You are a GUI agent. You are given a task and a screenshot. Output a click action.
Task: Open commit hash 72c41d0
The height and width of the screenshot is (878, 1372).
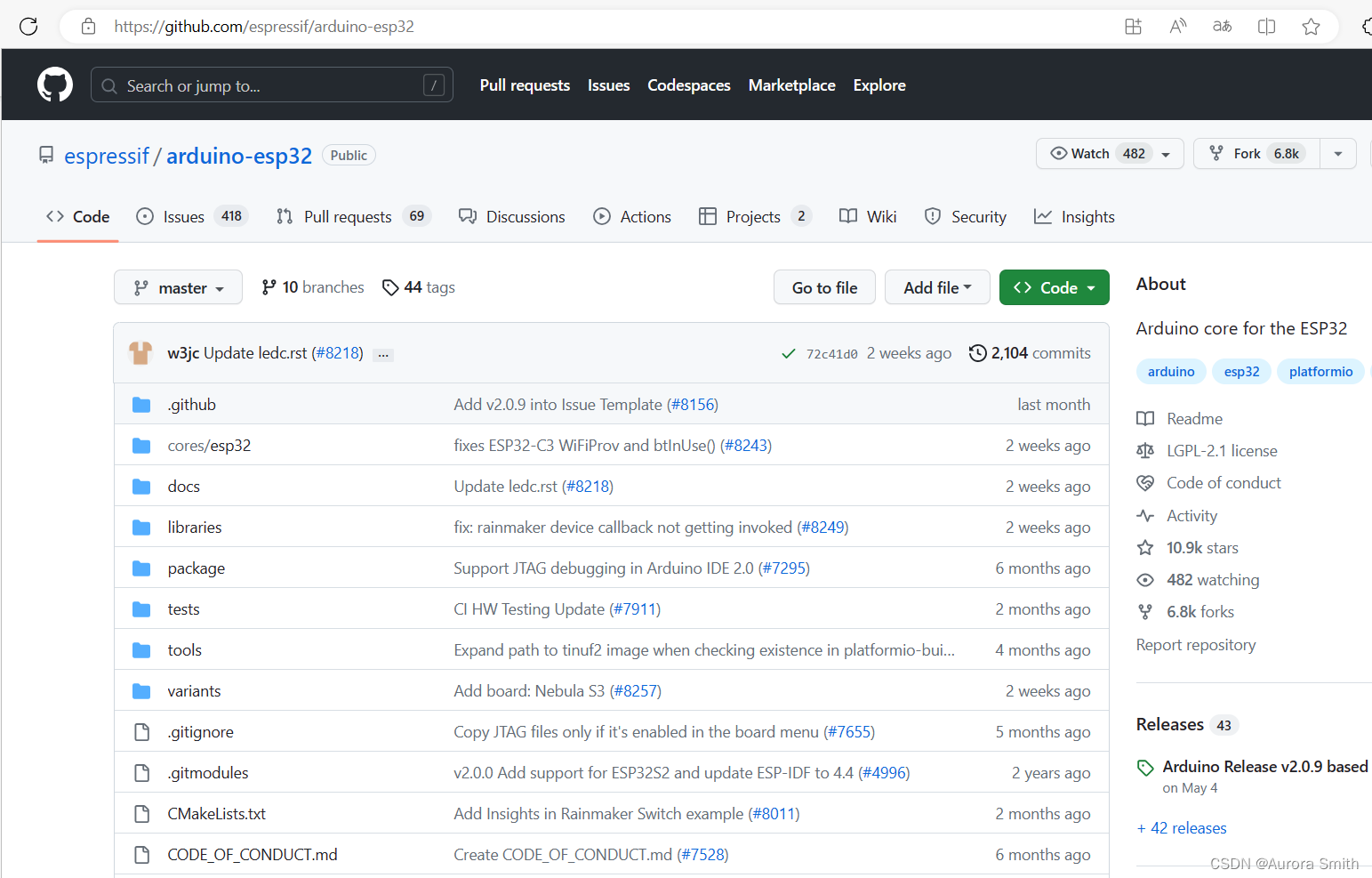coord(831,354)
